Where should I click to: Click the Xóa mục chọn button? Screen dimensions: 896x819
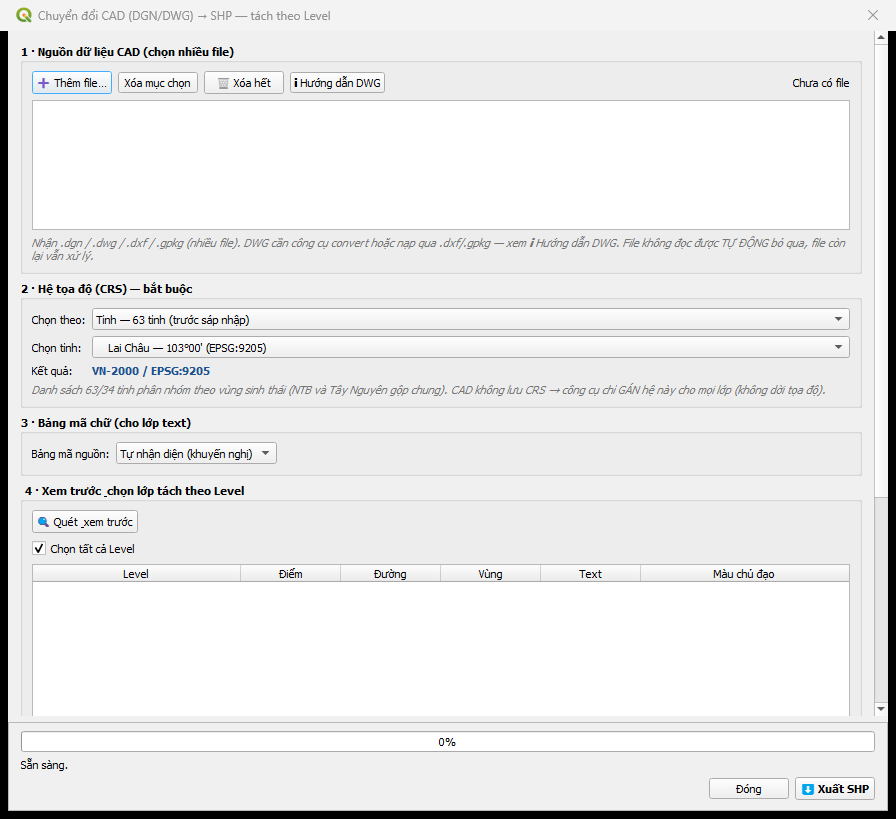click(158, 83)
